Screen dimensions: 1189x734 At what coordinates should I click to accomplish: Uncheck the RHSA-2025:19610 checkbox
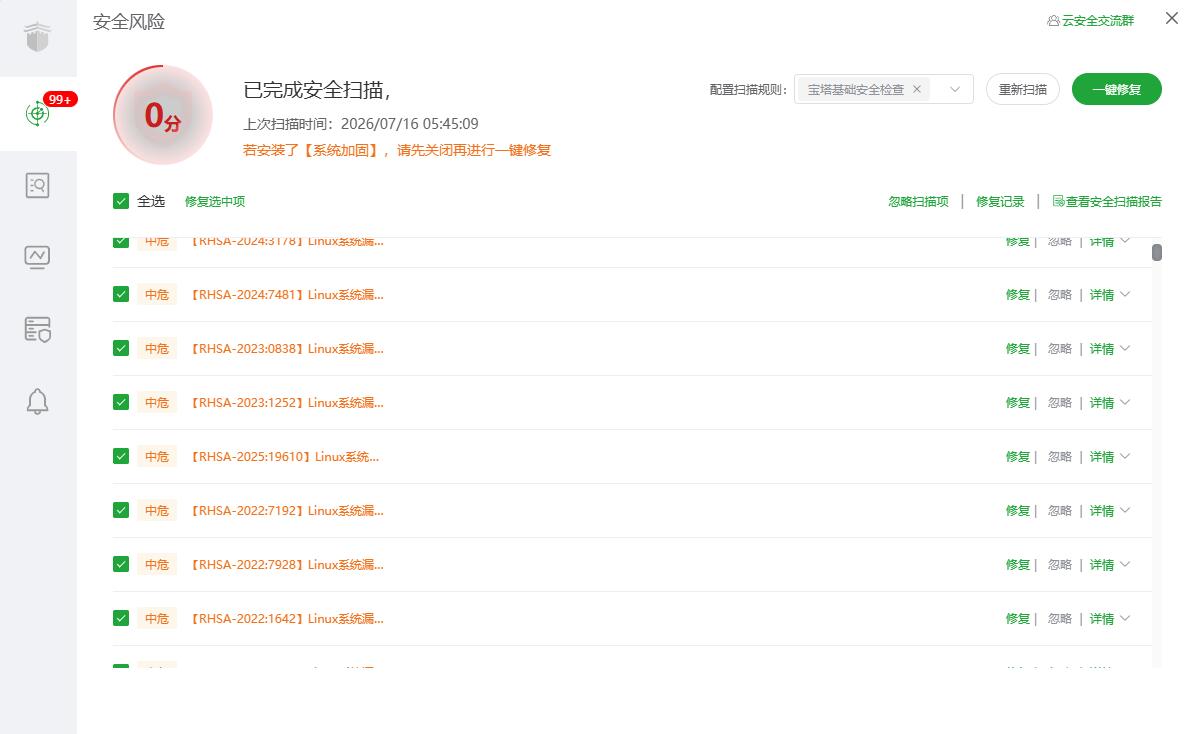tap(121, 456)
